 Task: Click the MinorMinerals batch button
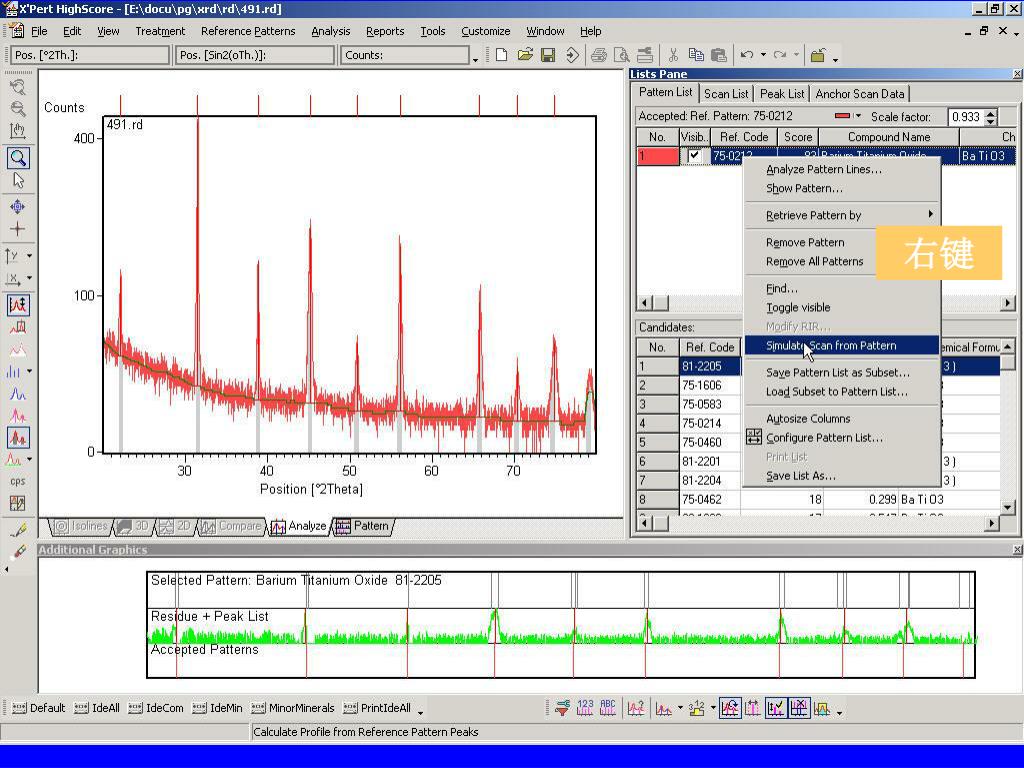(x=293, y=708)
